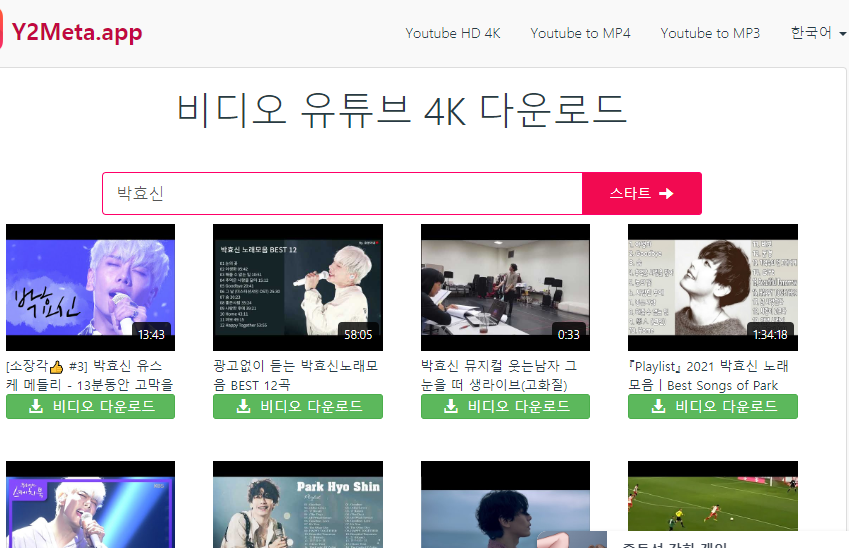Open the second-row dark-haired profile thumbnail
Screen dimensions: 849x548
tap(505, 504)
